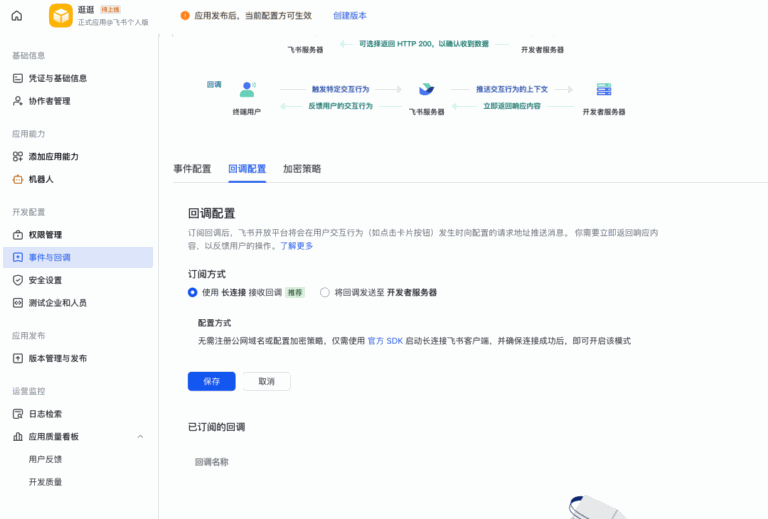Click the test enterprise and personnel icon
Screen dimensions: 768x519
point(18,303)
